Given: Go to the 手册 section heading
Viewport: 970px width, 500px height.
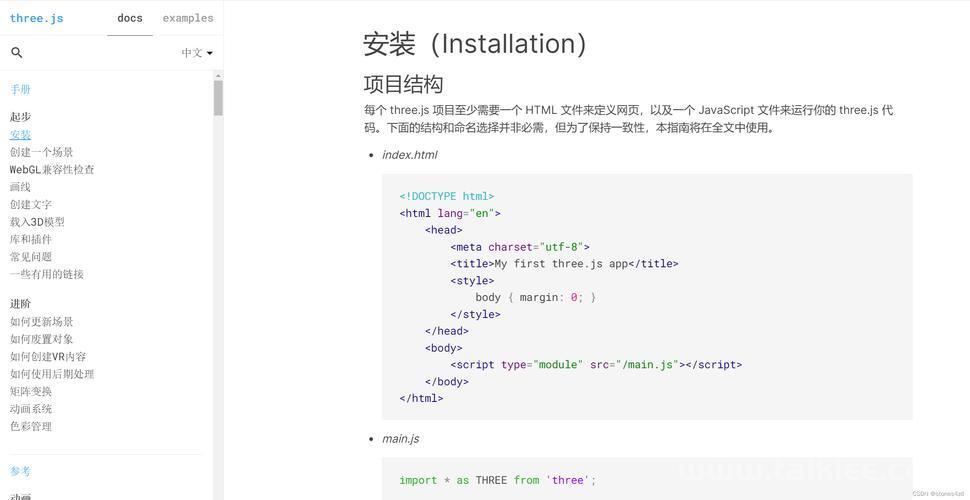Looking at the screenshot, I should point(20,90).
